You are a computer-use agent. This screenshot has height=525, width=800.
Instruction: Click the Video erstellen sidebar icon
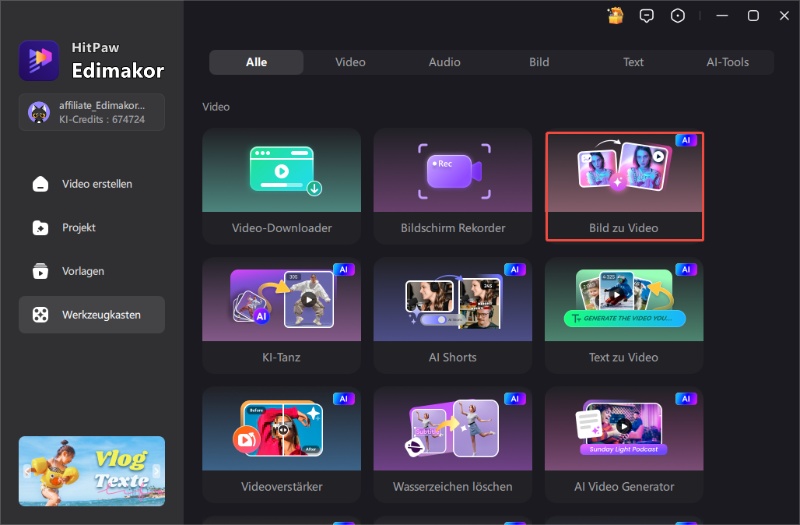[x=40, y=184]
